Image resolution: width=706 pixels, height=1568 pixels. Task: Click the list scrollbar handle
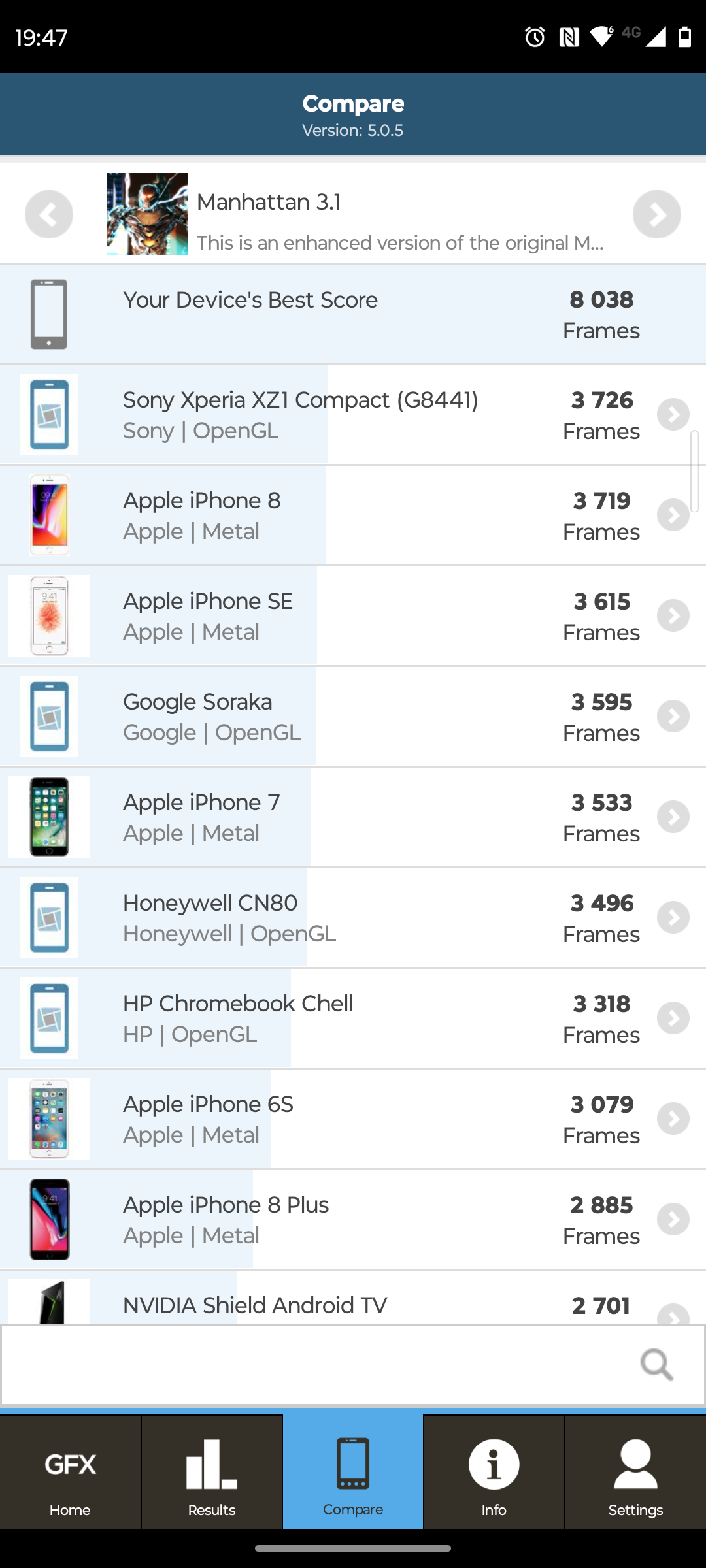point(694,470)
